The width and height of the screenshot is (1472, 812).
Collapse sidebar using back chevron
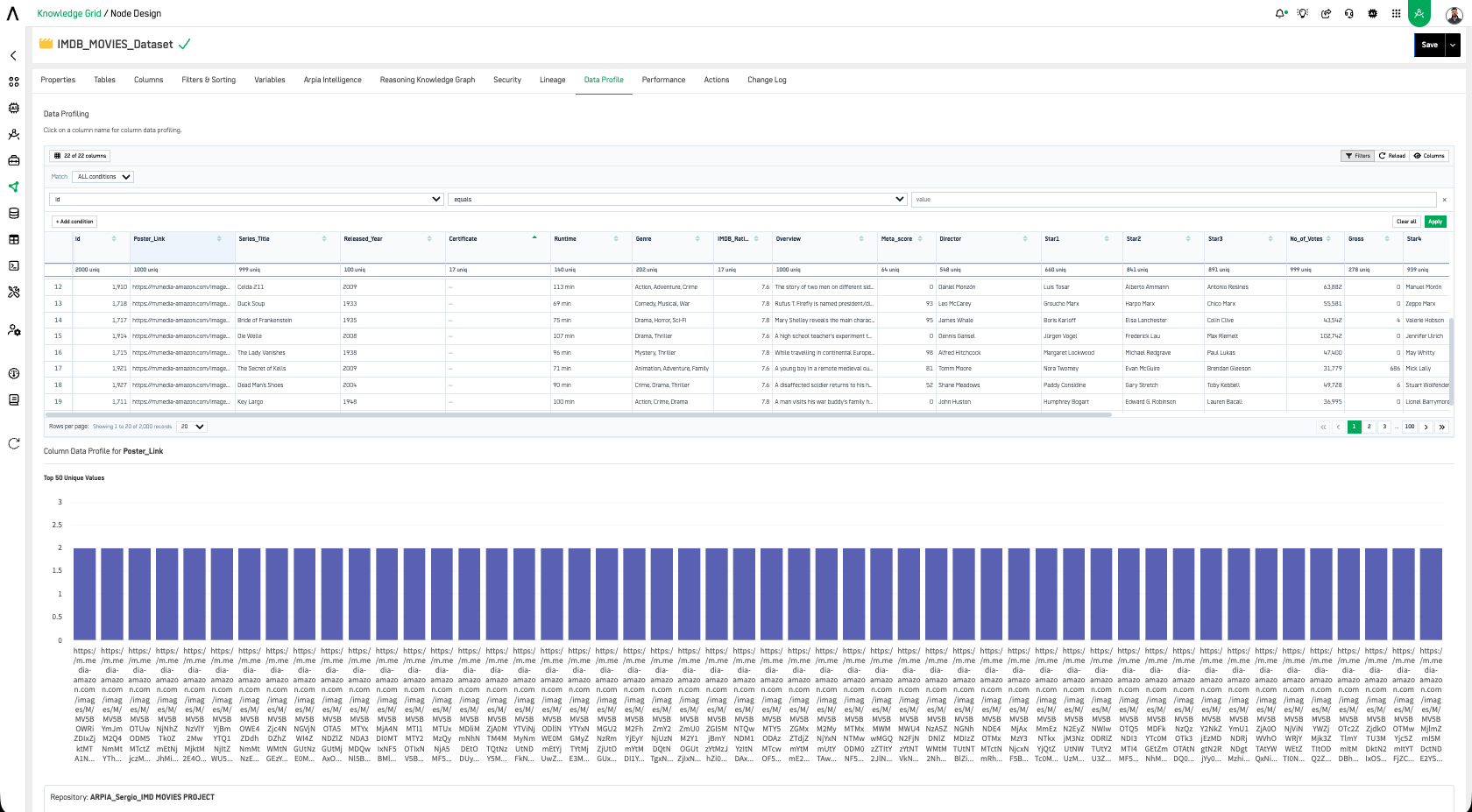pos(13,55)
